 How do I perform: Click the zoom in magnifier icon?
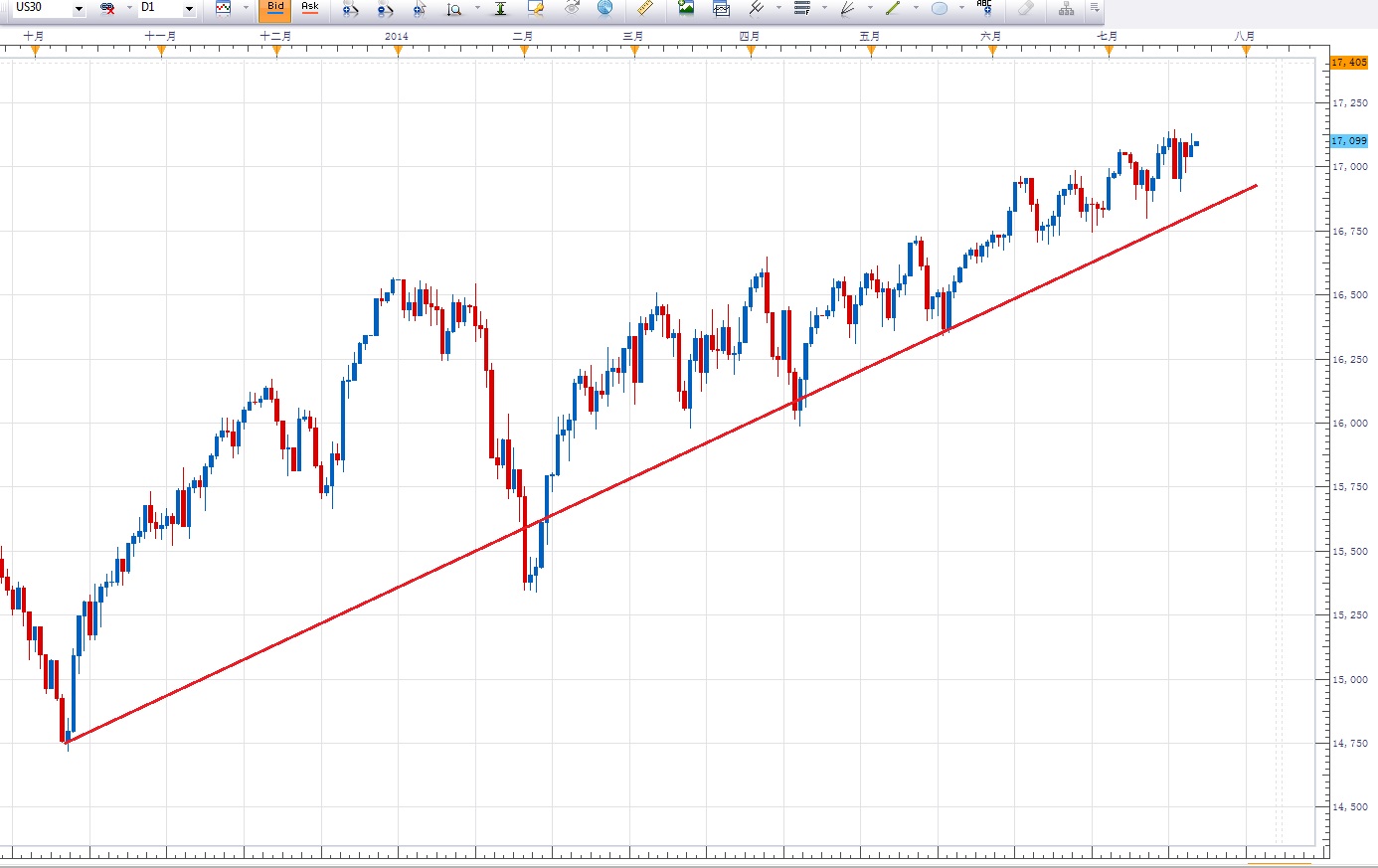[350, 8]
